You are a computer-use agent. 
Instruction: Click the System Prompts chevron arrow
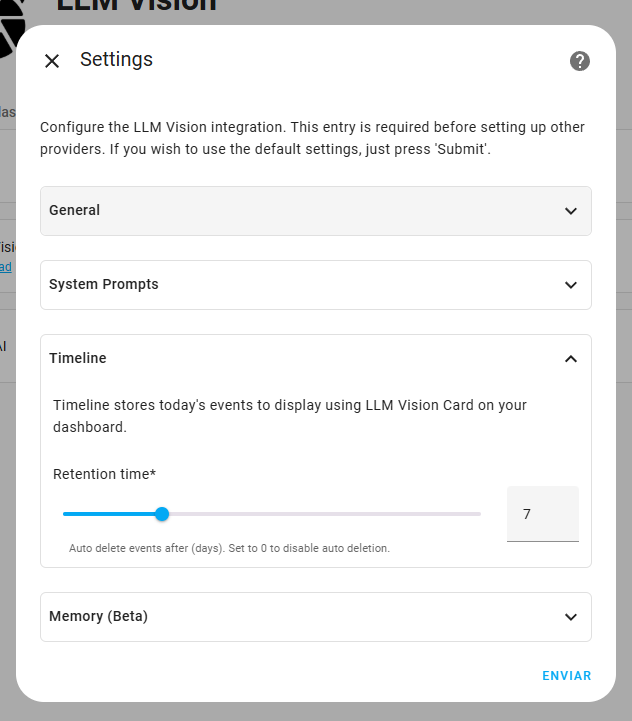pyautogui.click(x=571, y=285)
